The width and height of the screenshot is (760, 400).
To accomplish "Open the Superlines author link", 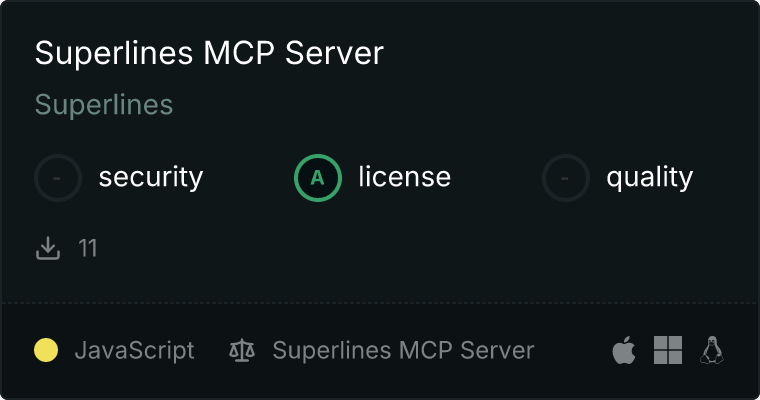I will (104, 105).
